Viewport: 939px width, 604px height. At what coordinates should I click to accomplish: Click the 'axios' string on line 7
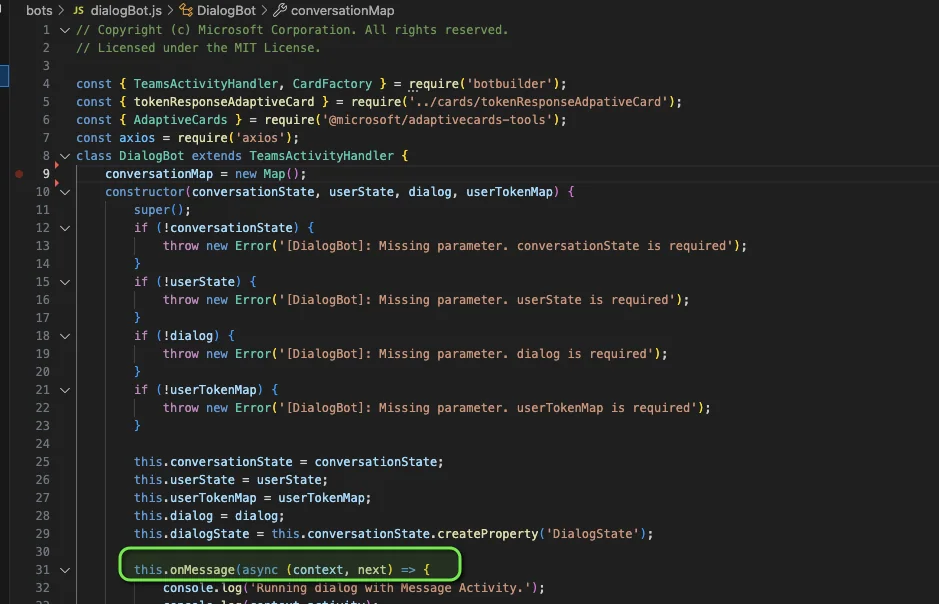click(261, 138)
